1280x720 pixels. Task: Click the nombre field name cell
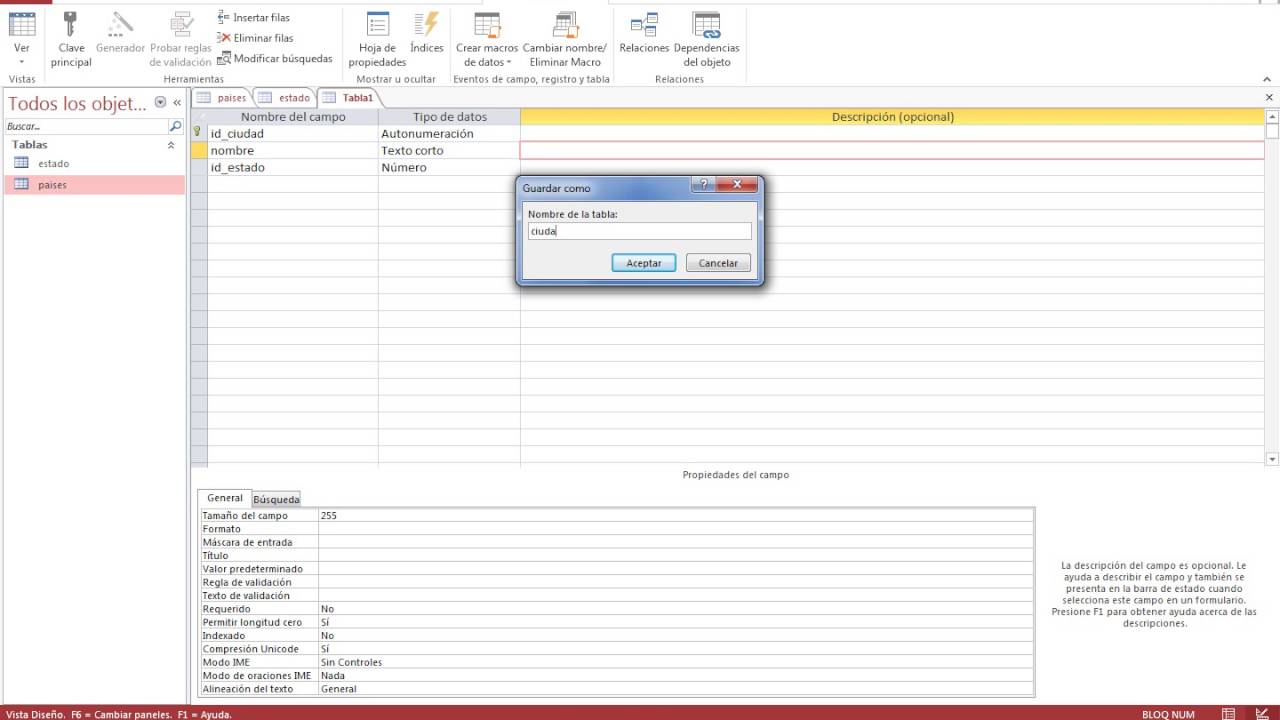[x=293, y=150]
